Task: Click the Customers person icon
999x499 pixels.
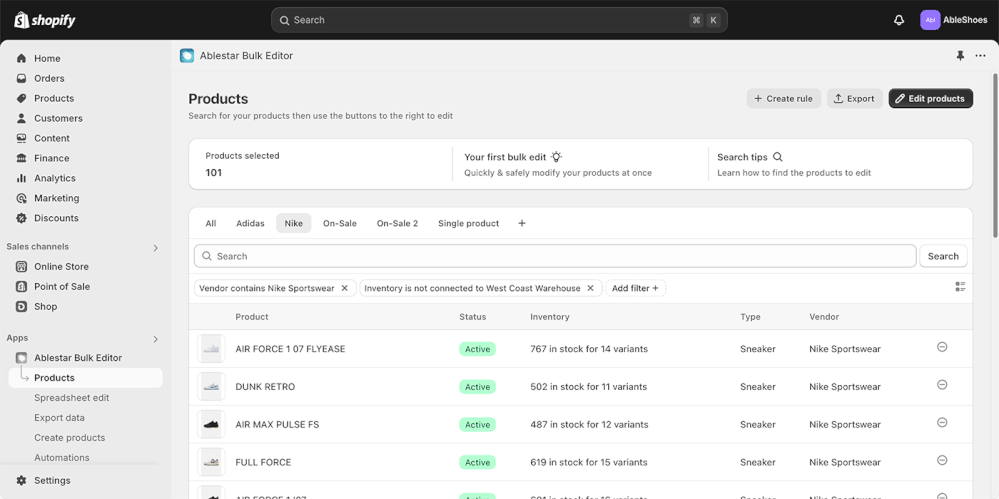Action: click(22, 118)
